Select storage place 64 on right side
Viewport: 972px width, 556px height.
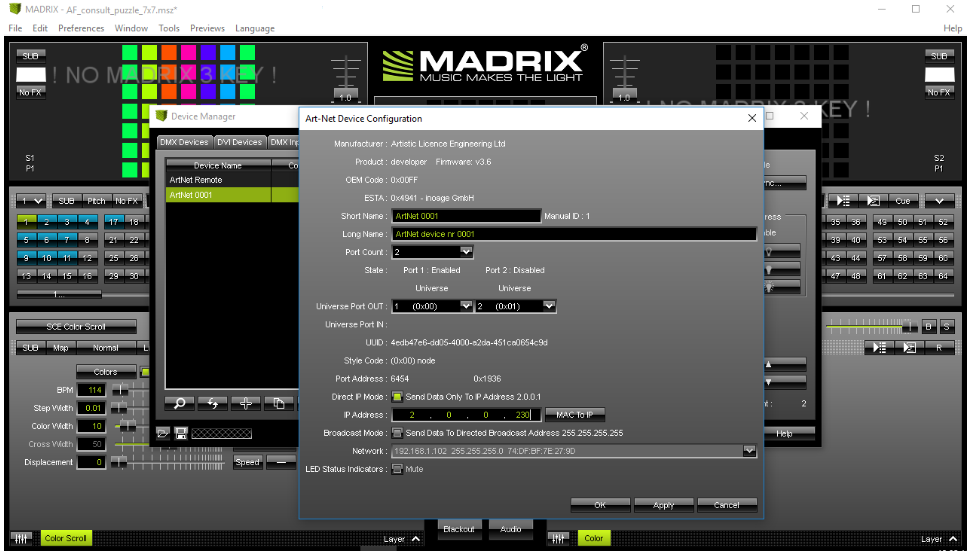tap(943, 276)
